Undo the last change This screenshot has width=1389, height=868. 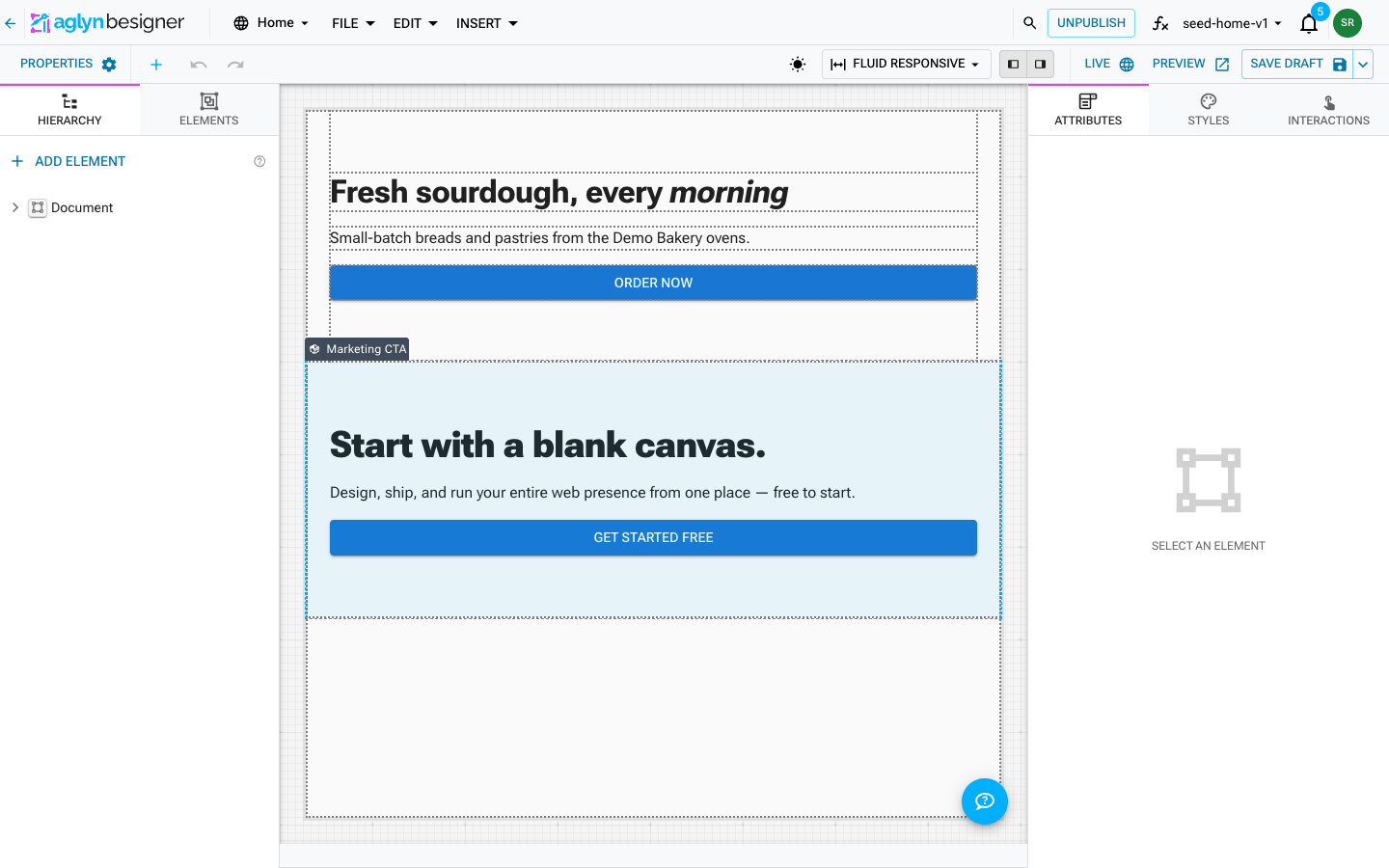(199, 65)
